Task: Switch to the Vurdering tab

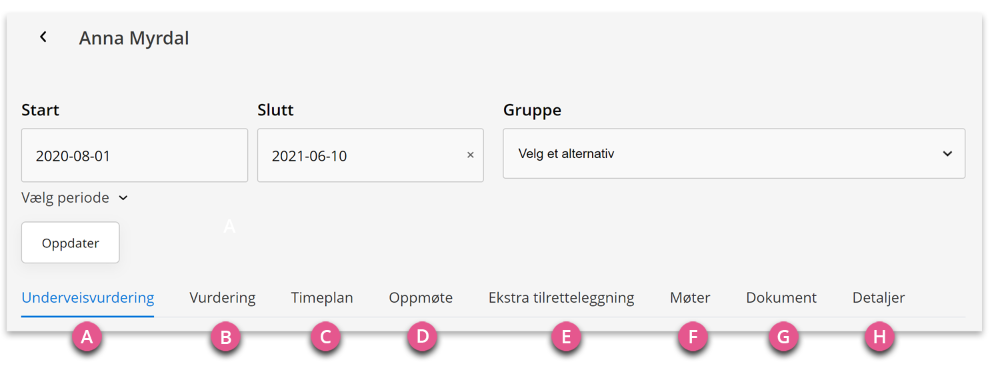Action: click(222, 298)
